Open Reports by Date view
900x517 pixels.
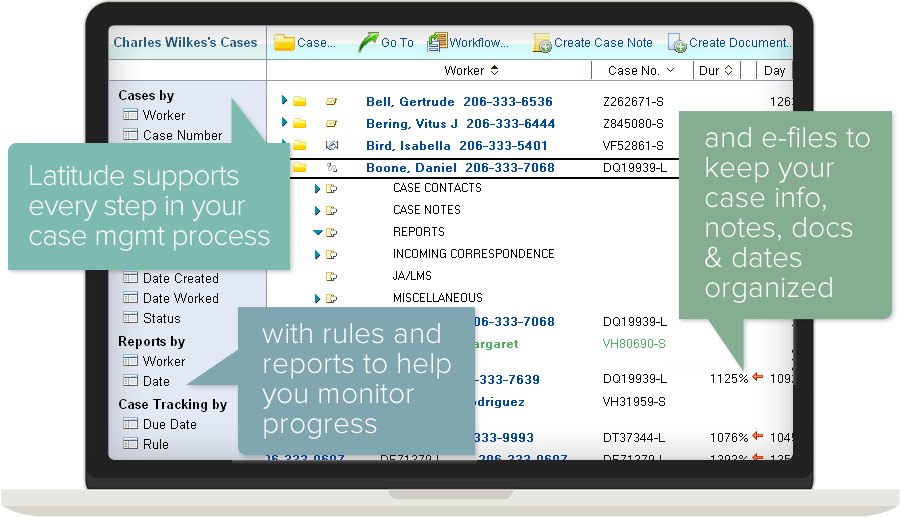click(156, 382)
